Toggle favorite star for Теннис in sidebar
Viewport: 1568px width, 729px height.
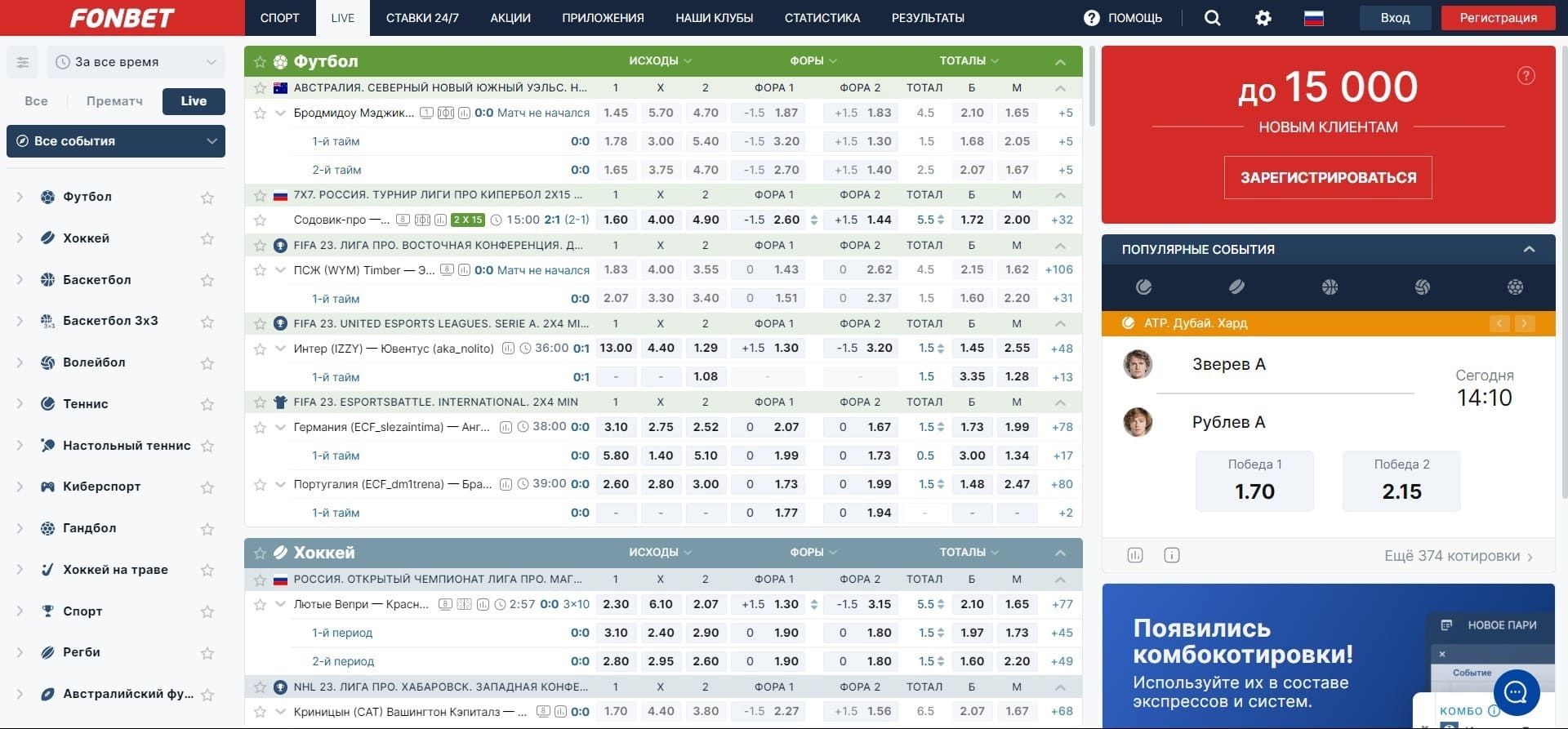point(207,405)
